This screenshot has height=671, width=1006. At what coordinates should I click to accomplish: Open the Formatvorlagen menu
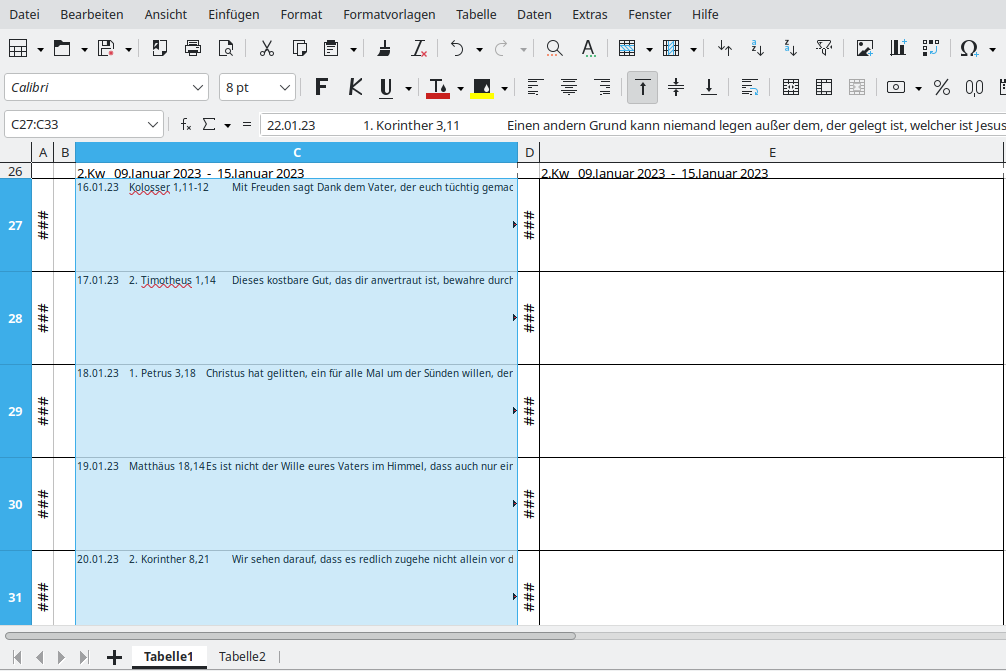point(389,15)
